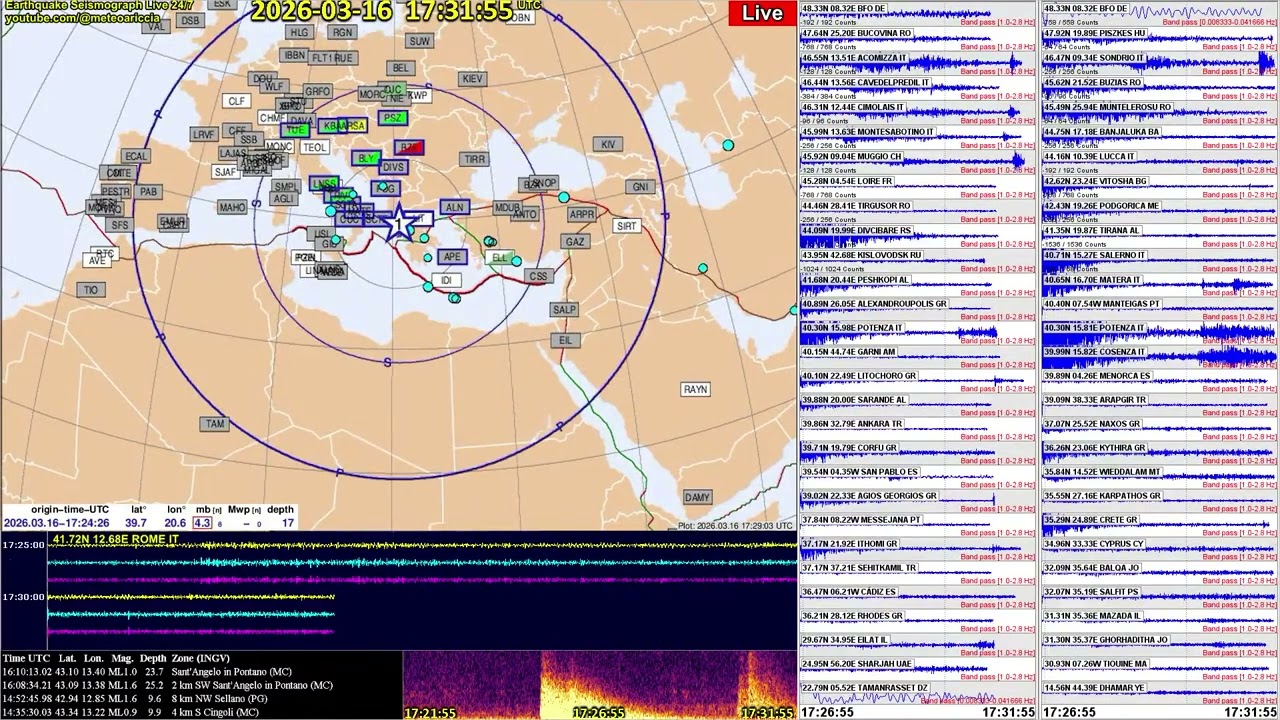
Task: Click the red Live badge
Action: [x=762, y=13]
